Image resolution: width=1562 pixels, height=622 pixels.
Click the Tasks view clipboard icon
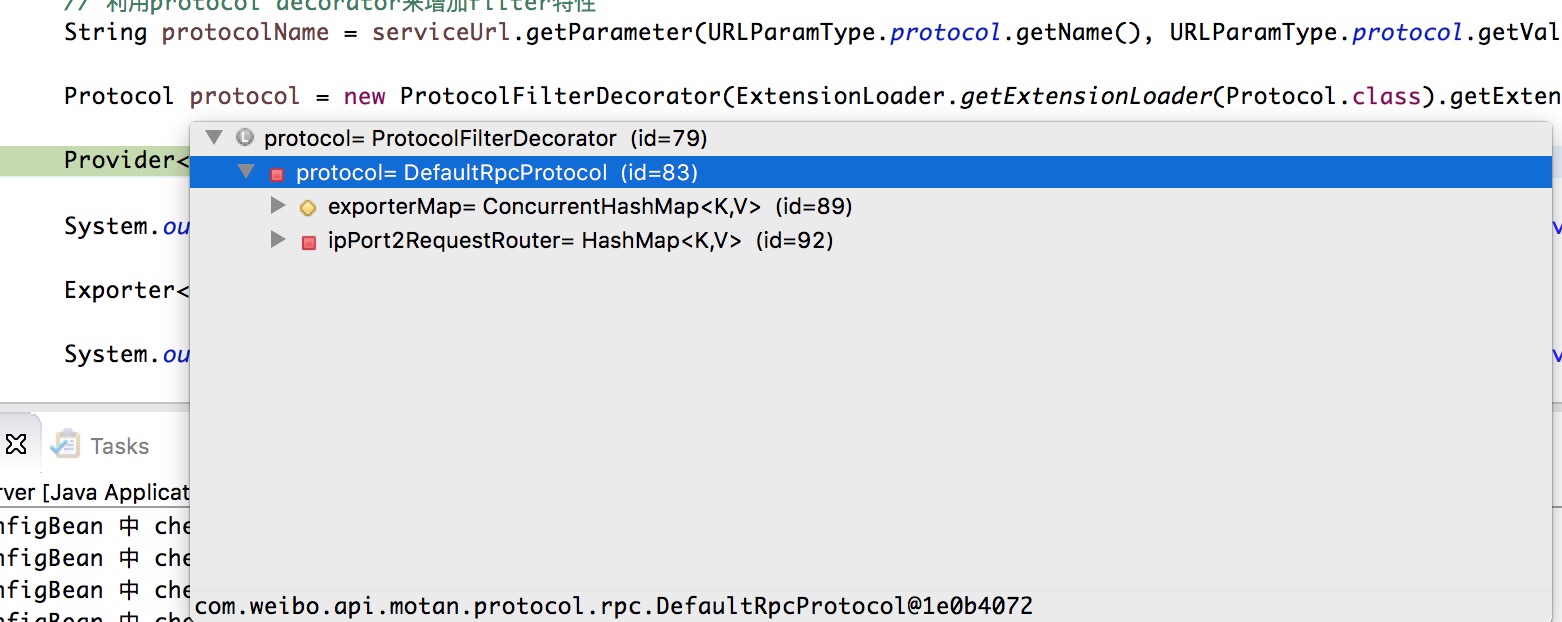[65, 444]
